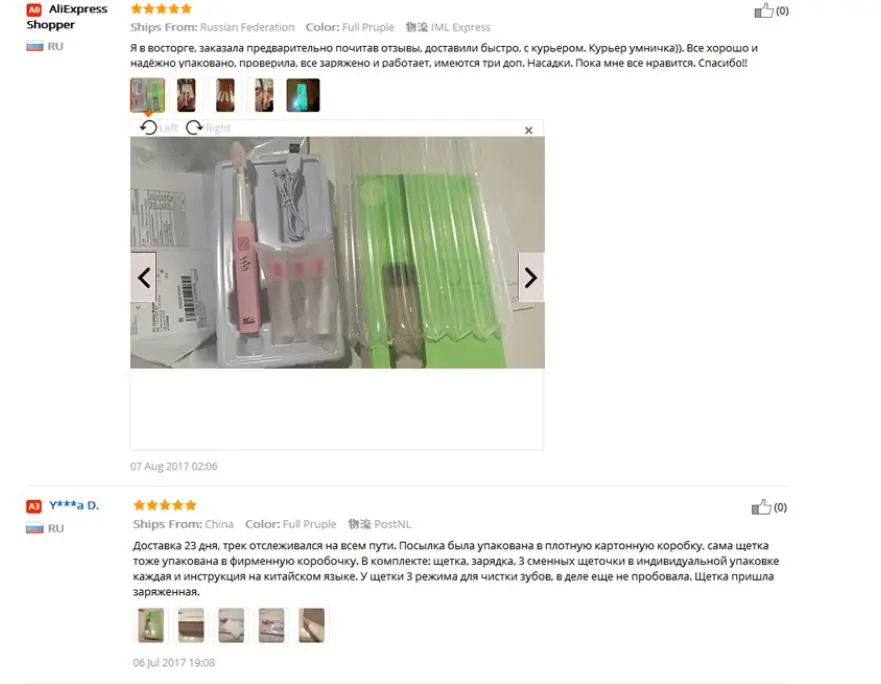This screenshot has width=881, height=684.
Task: Click the A0 buyer level badge
Action: coord(34,10)
